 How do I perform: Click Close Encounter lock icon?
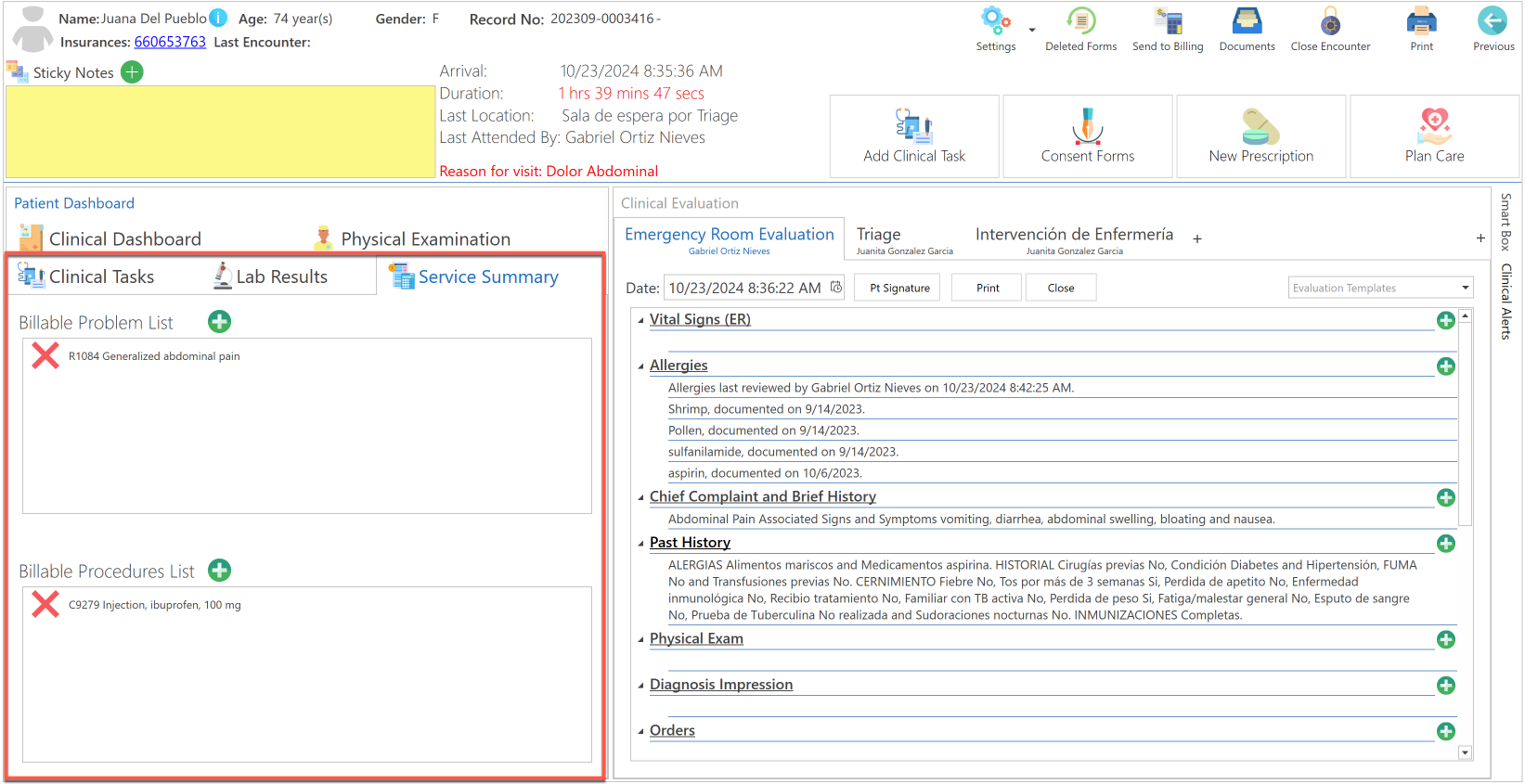(1330, 21)
